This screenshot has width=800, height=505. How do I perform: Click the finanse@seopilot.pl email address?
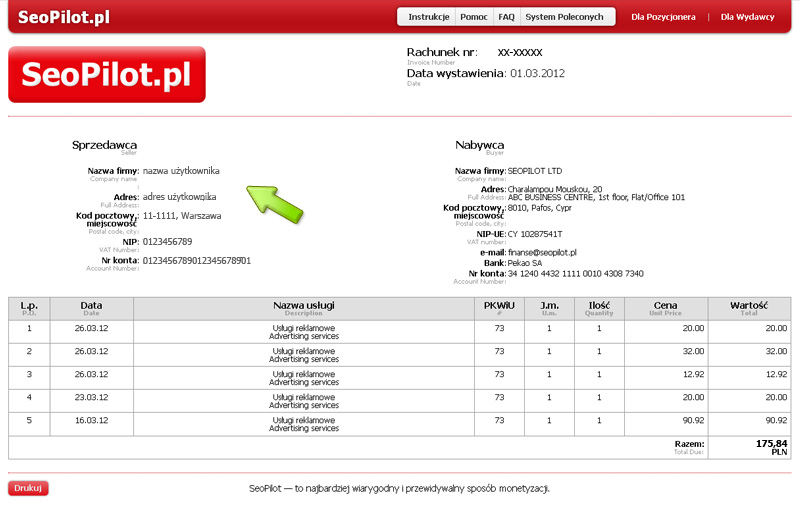click(x=542, y=253)
